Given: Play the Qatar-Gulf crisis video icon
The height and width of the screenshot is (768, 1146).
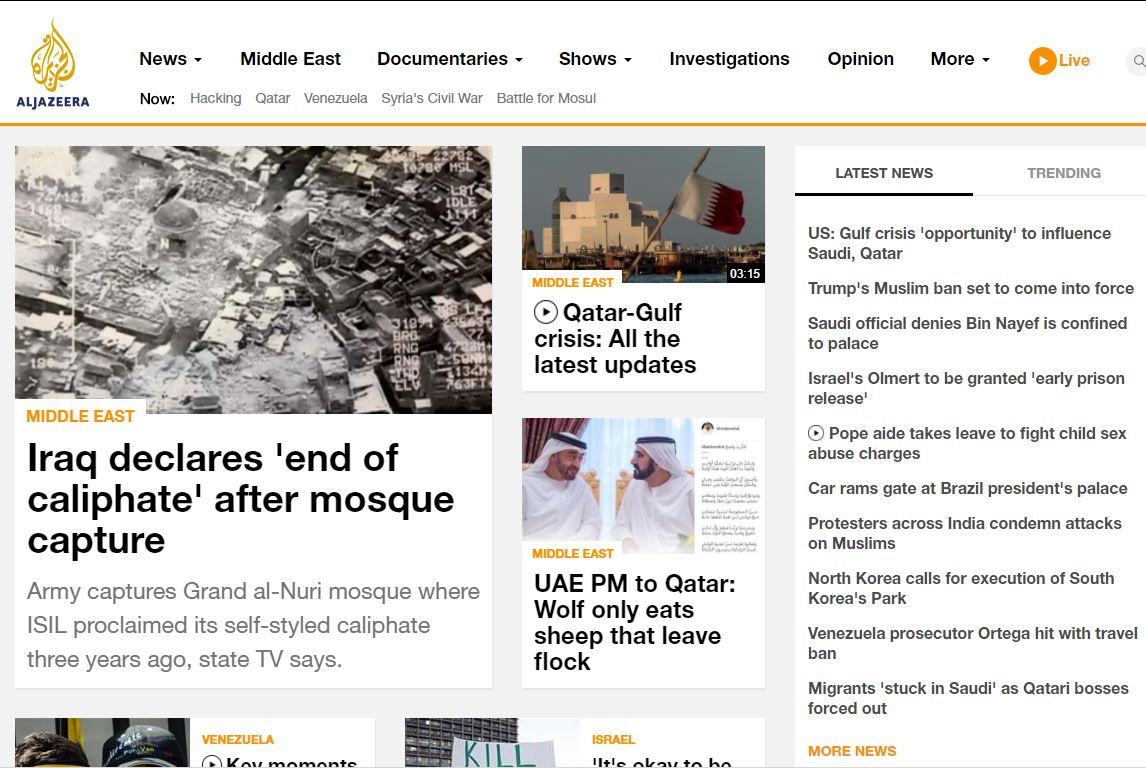Looking at the screenshot, I should point(545,312).
